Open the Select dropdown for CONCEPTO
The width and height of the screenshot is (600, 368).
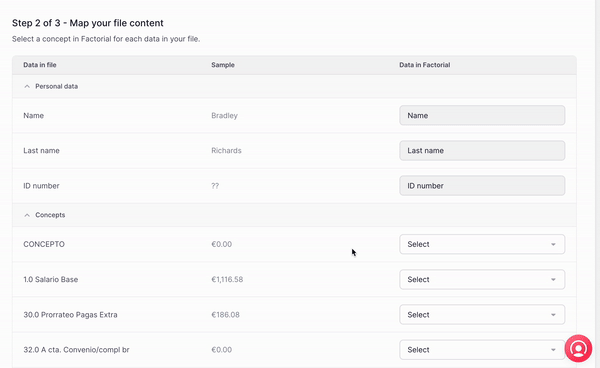pyautogui.click(x=482, y=244)
